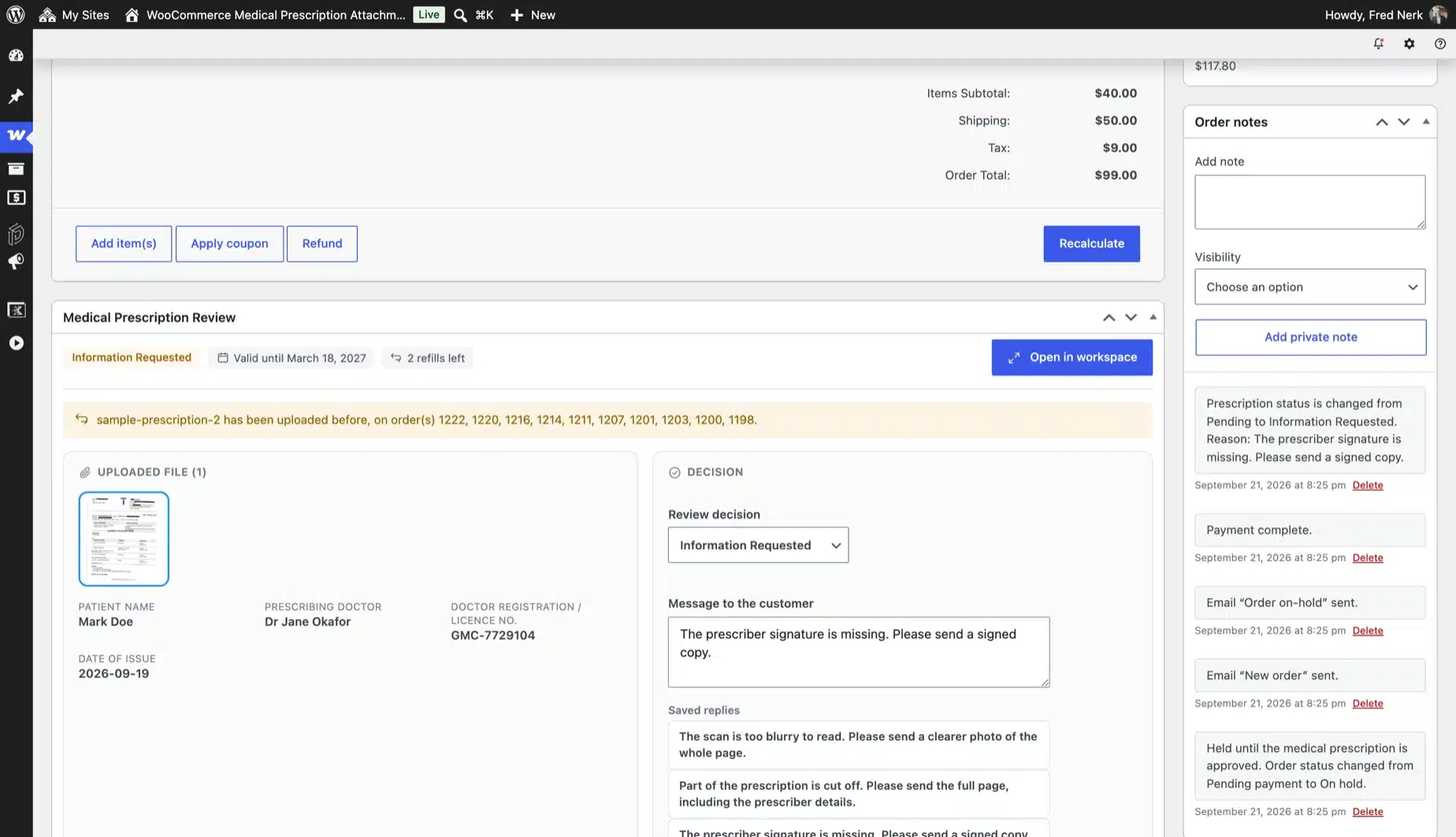Click the hexagon analytics icon in sidebar

pyautogui.click(x=16, y=234)
